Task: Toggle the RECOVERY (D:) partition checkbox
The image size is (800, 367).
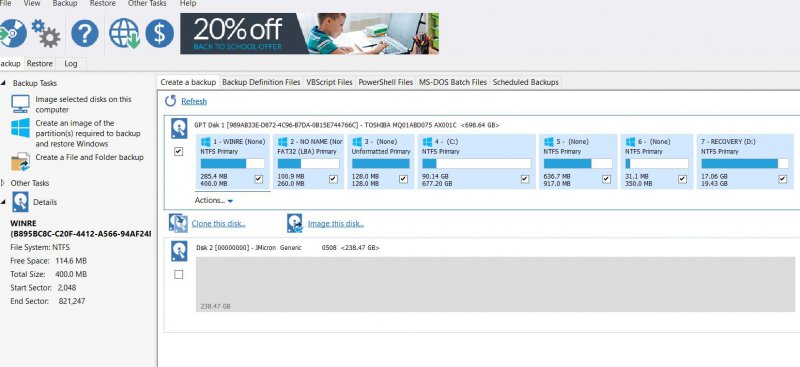Action: coord(782,179)
